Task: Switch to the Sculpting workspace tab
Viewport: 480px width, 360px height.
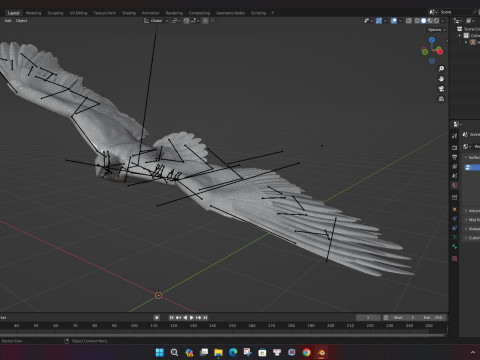Action: (55, 13)
